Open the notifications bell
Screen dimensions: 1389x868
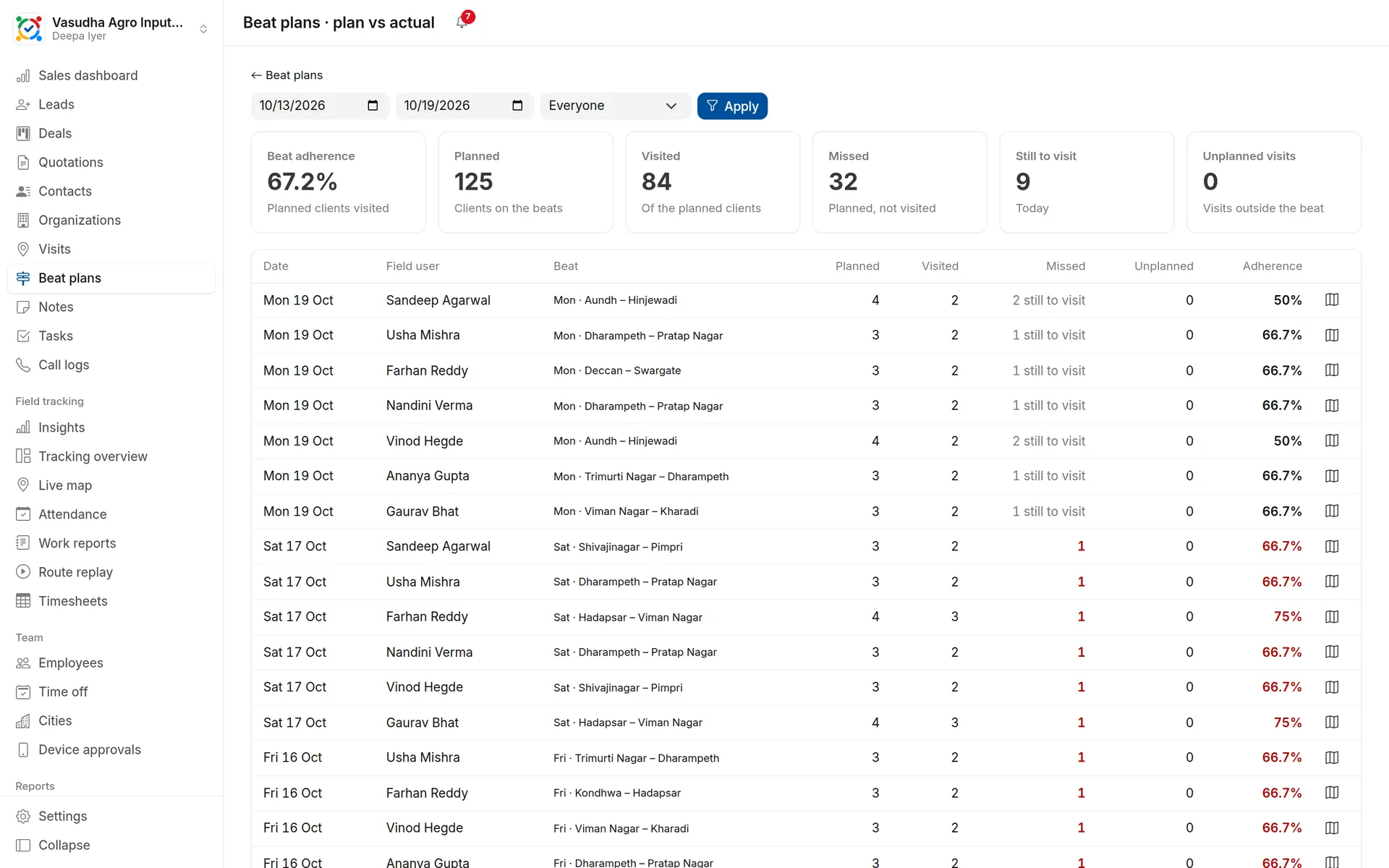coord(462,22)
